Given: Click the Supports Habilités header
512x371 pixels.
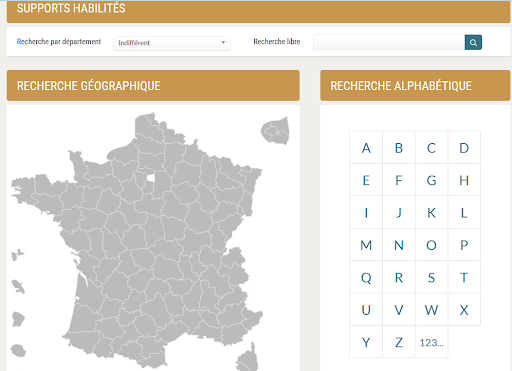Looking at the screenshot, I should tap(258, 11).
